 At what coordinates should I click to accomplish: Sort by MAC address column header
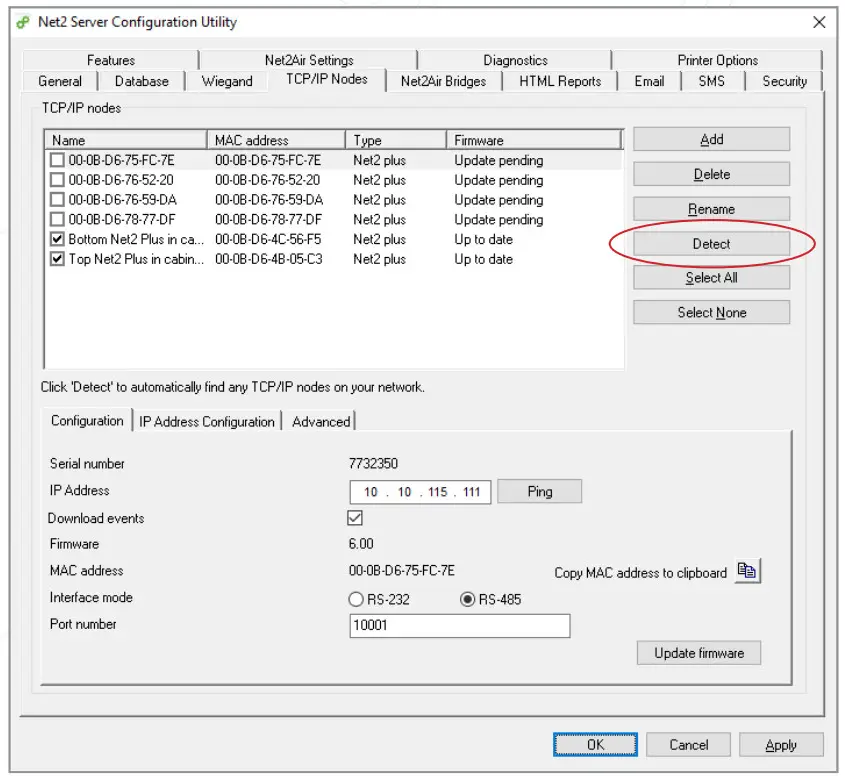click(276, 140)
